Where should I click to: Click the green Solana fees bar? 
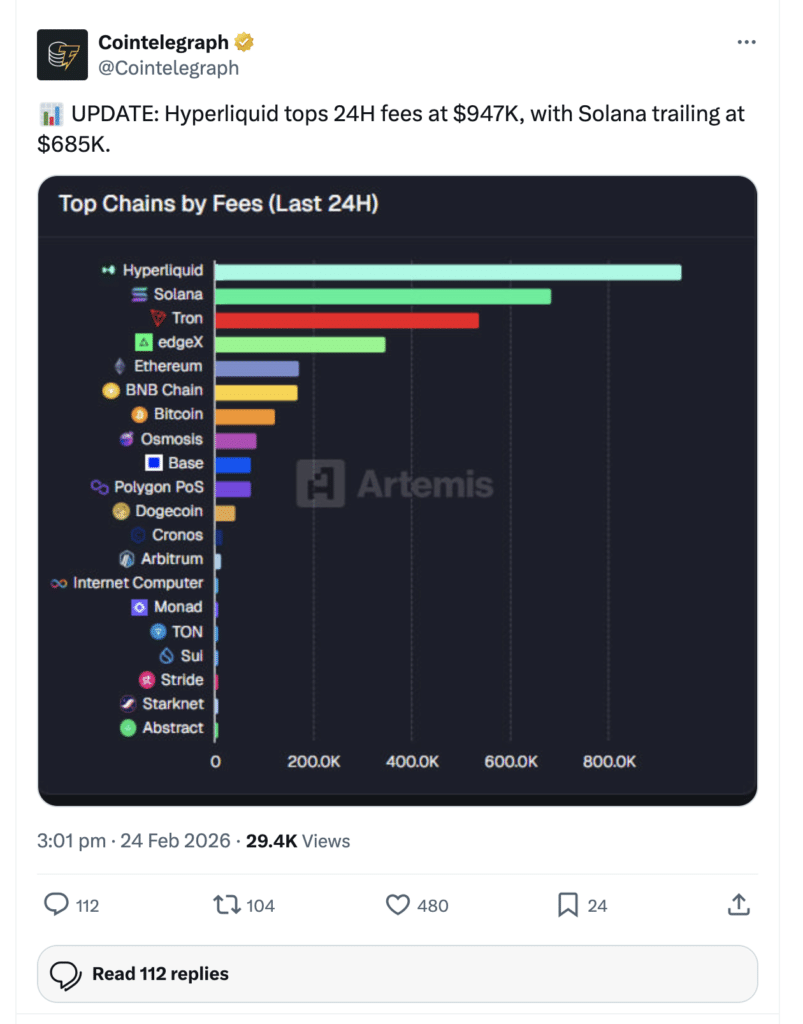point(383,295)
